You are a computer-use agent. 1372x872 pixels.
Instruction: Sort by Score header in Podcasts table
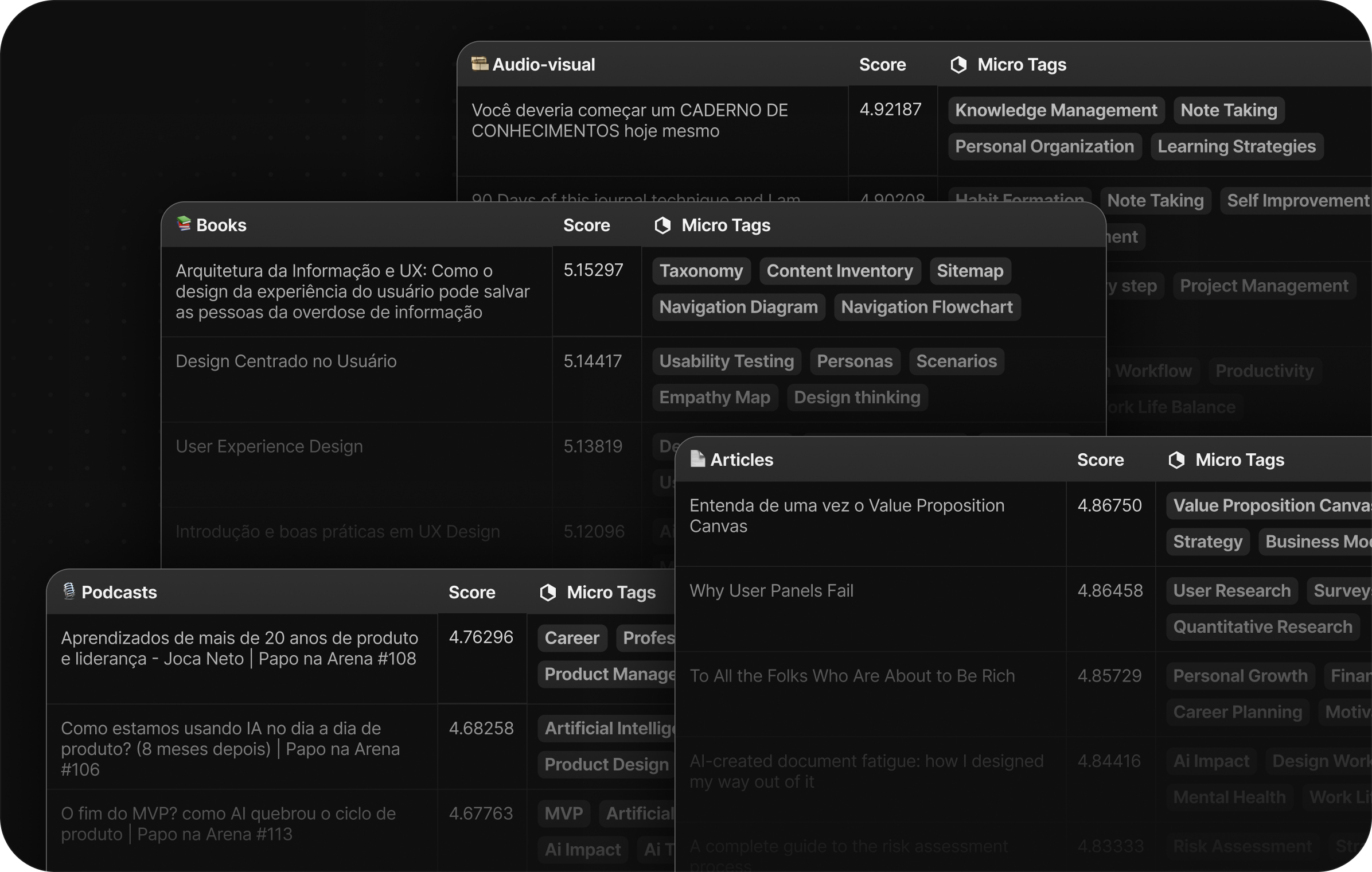coord(471,592)
